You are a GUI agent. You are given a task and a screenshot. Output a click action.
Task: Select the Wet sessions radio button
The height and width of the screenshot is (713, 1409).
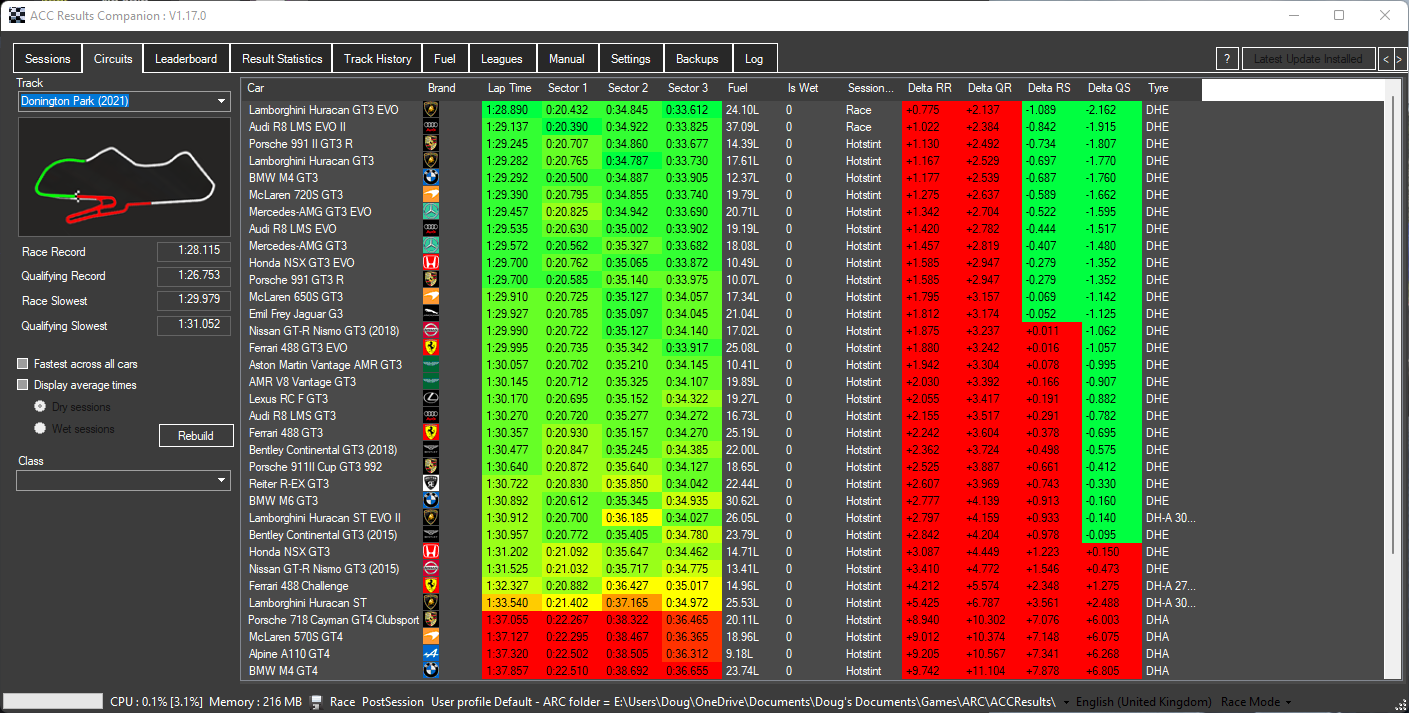tap(40, 428)
